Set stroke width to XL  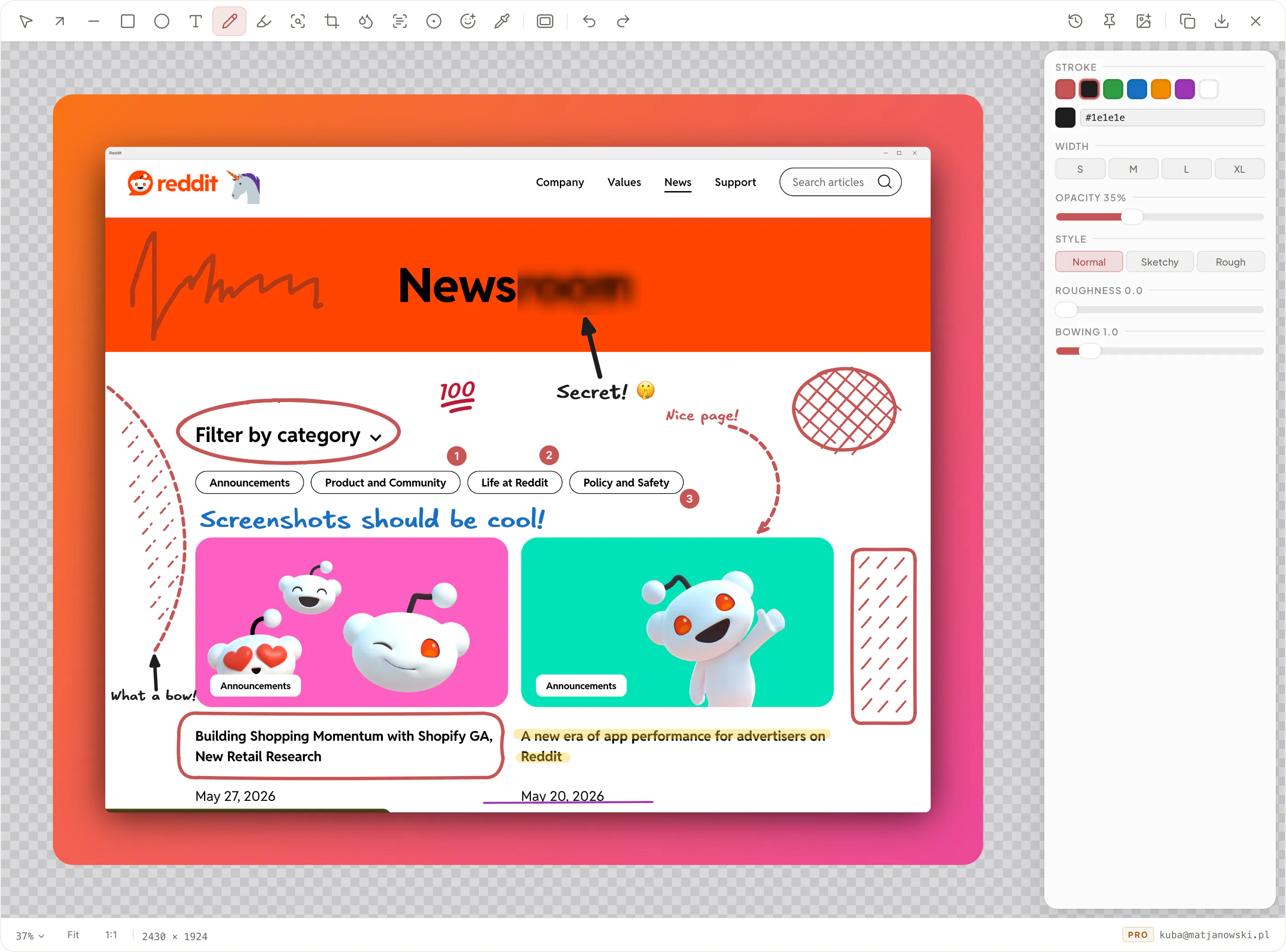pos(1239,169)
